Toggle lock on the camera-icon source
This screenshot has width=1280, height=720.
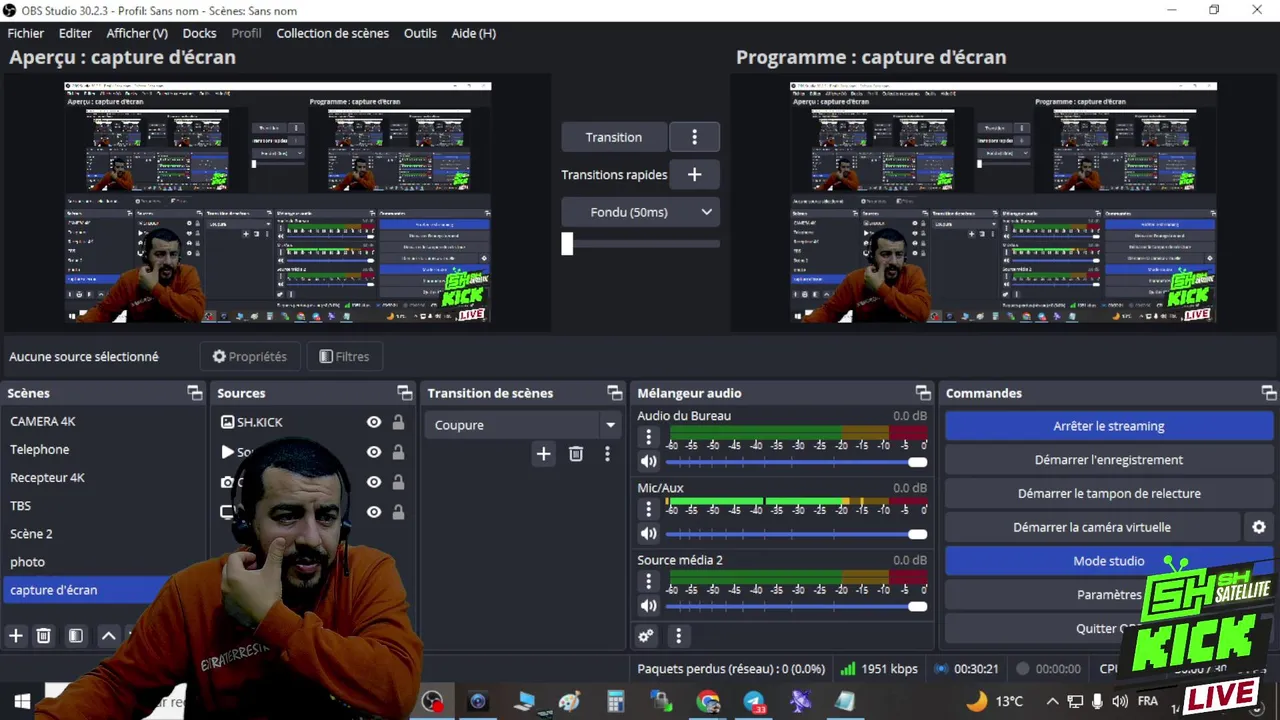(x=398, y=482)
